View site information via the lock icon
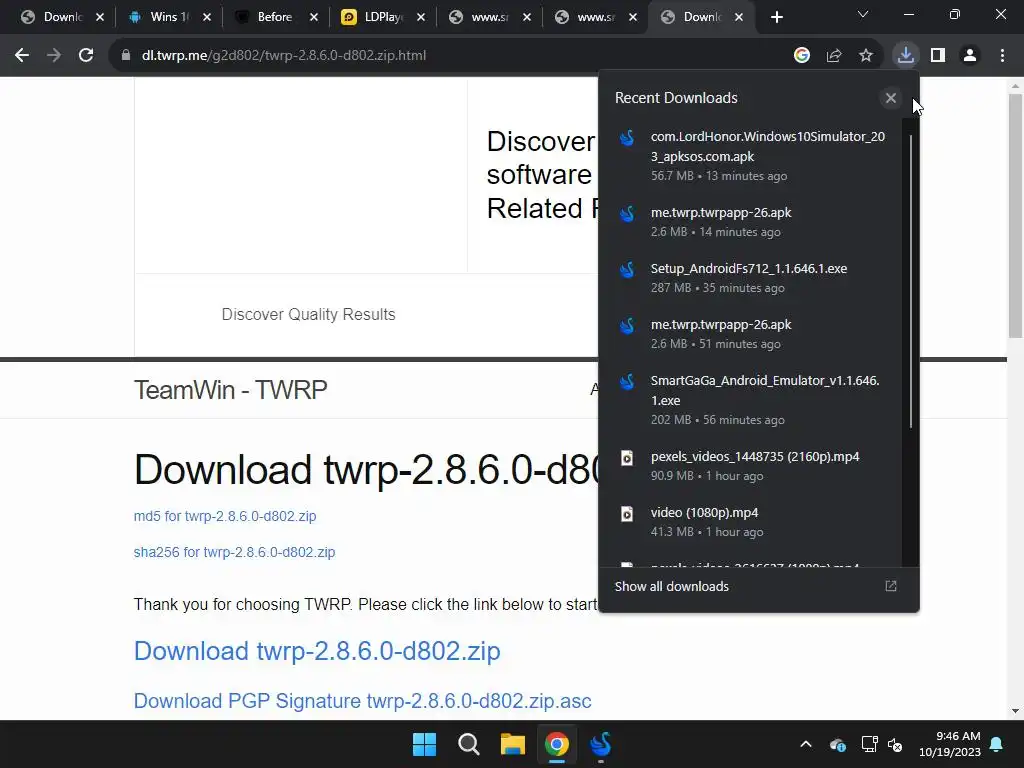1024x768 pixels. [126, 56]
